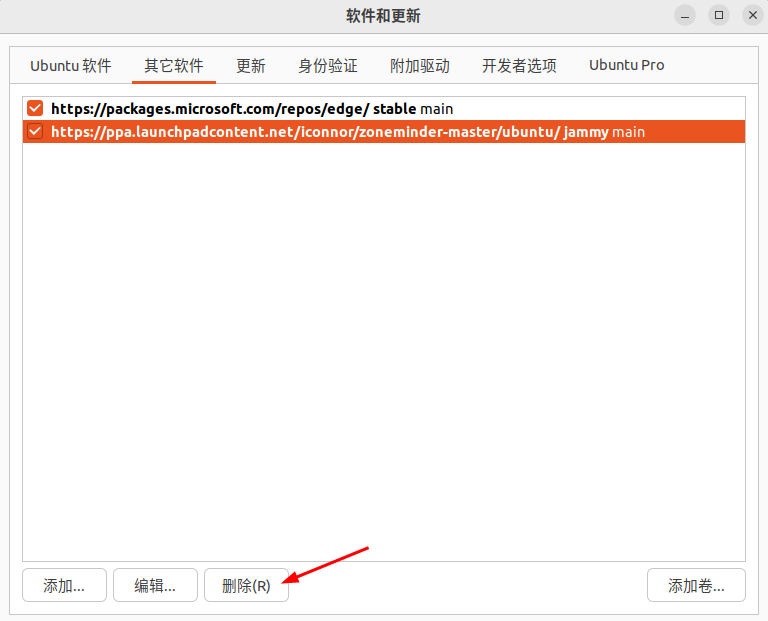
Task: Open the 附加驱动 tab
Action: click(x=420, y=66)
